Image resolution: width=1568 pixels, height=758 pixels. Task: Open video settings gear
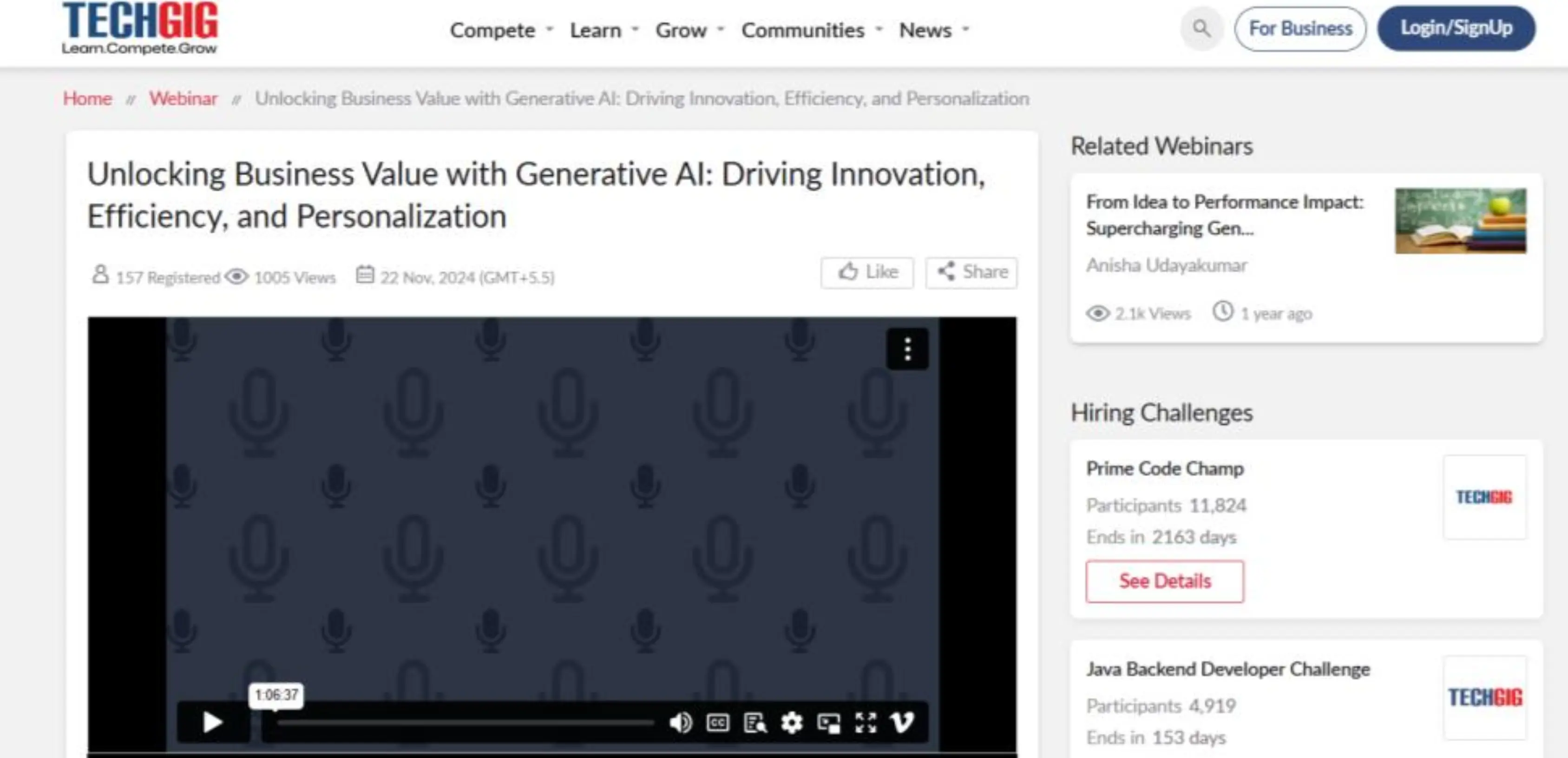pos(791,723)
